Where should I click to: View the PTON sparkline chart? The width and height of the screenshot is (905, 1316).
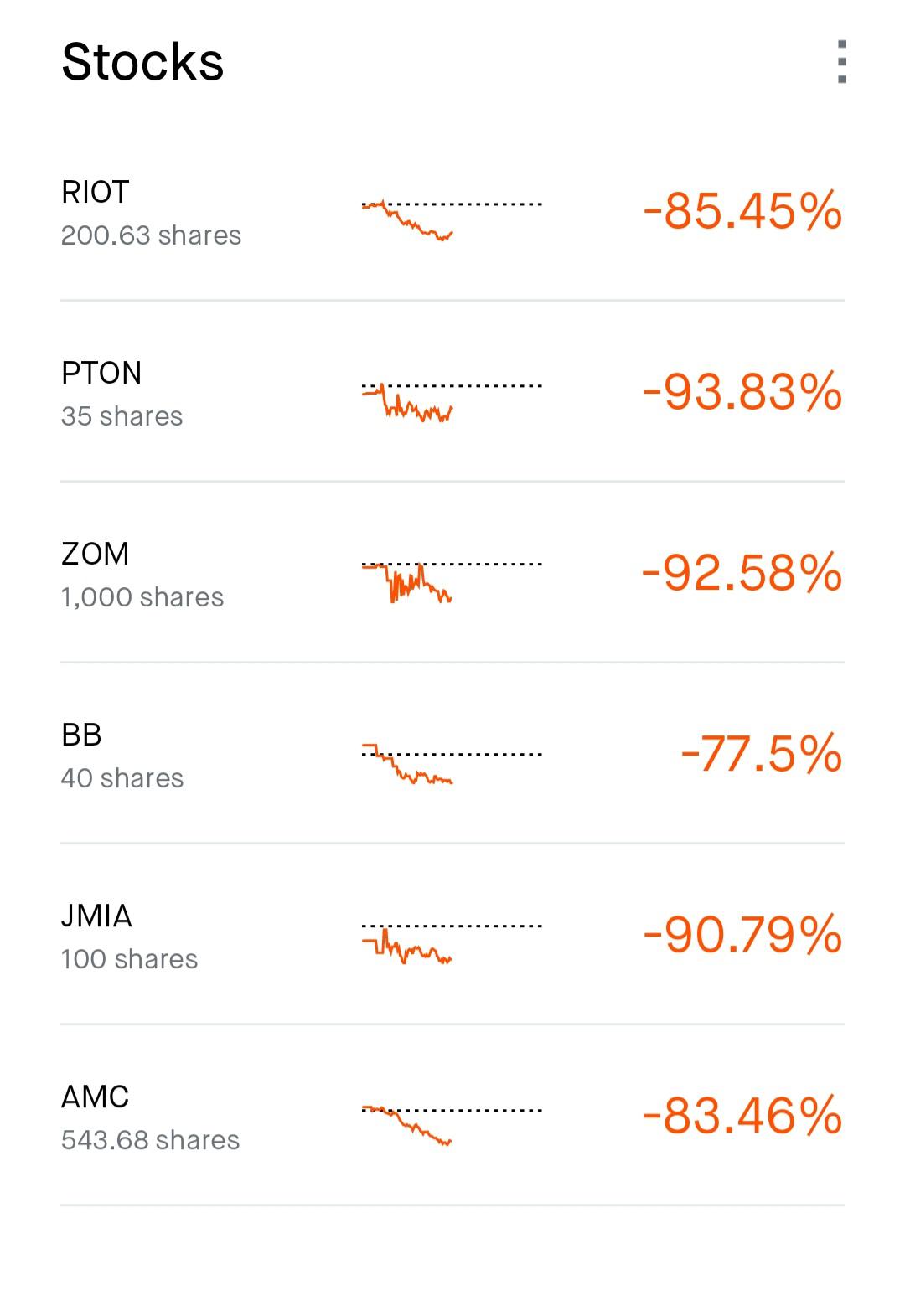(452, 400)
